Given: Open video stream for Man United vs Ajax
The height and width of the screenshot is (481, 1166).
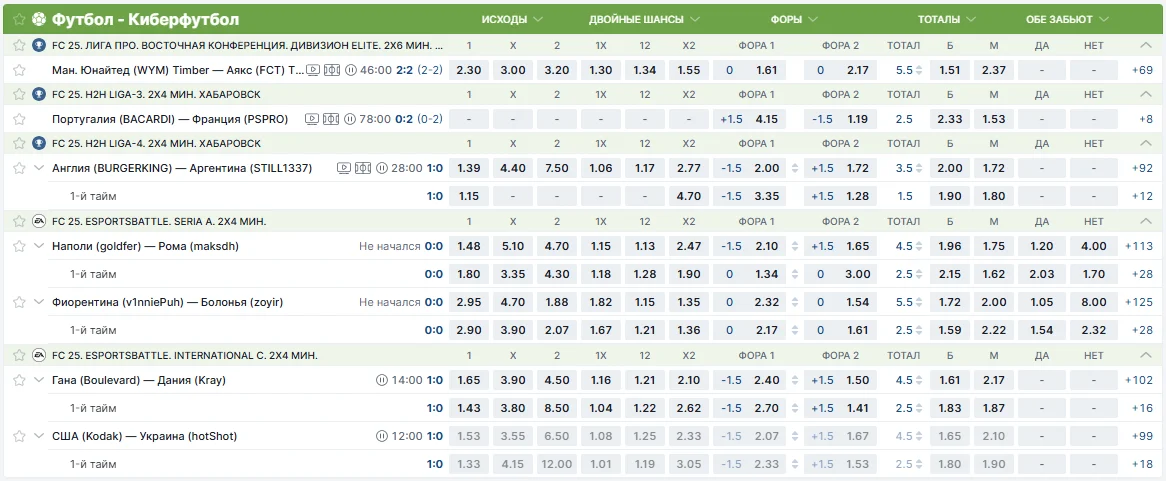Looking at the screenshot, I should [313, 70].
